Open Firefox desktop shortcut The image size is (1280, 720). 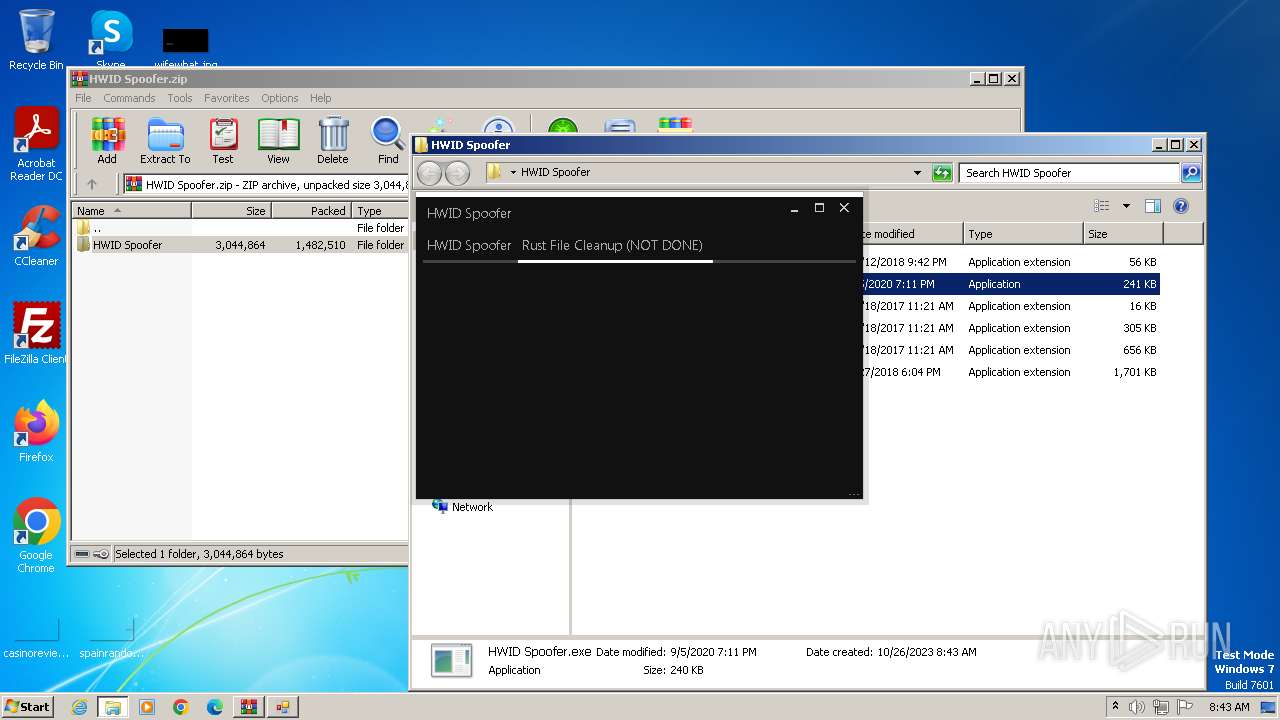point(36,432)
